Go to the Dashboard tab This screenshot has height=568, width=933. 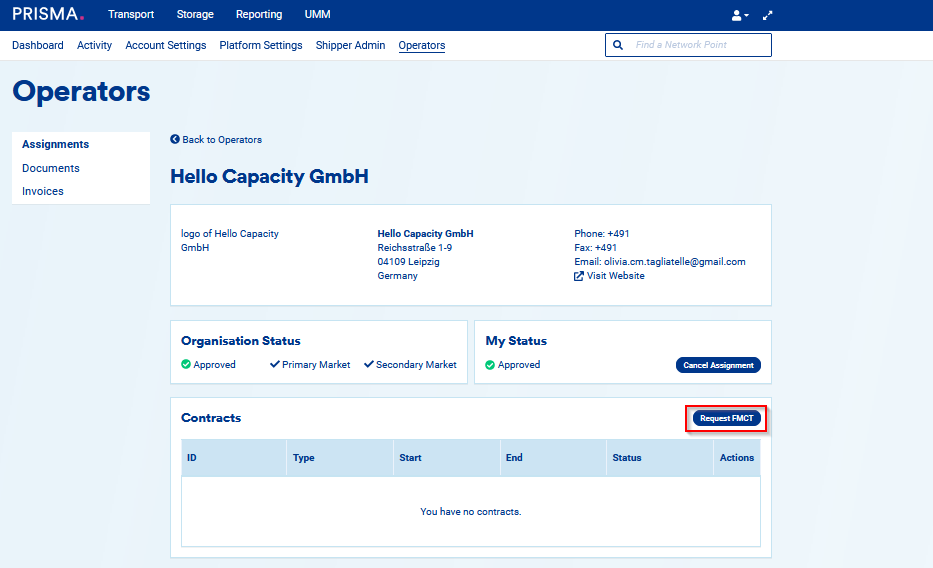37,45
